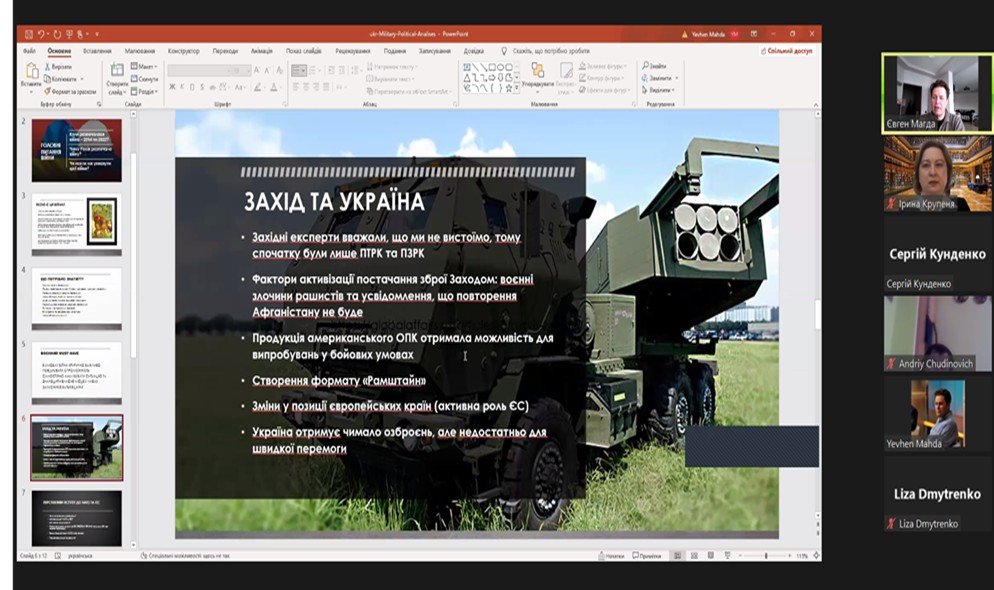
Task: Open the Макет layout dropdown
Action: pos(144,67)
